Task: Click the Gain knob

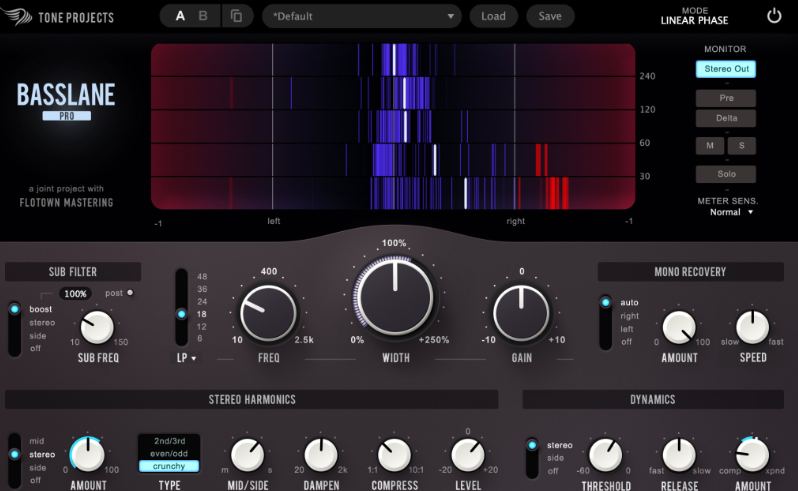Action: [521, 313]
